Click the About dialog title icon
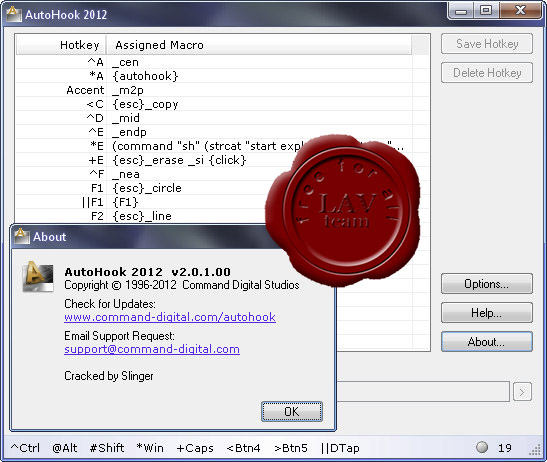 (x=22, y=236)
